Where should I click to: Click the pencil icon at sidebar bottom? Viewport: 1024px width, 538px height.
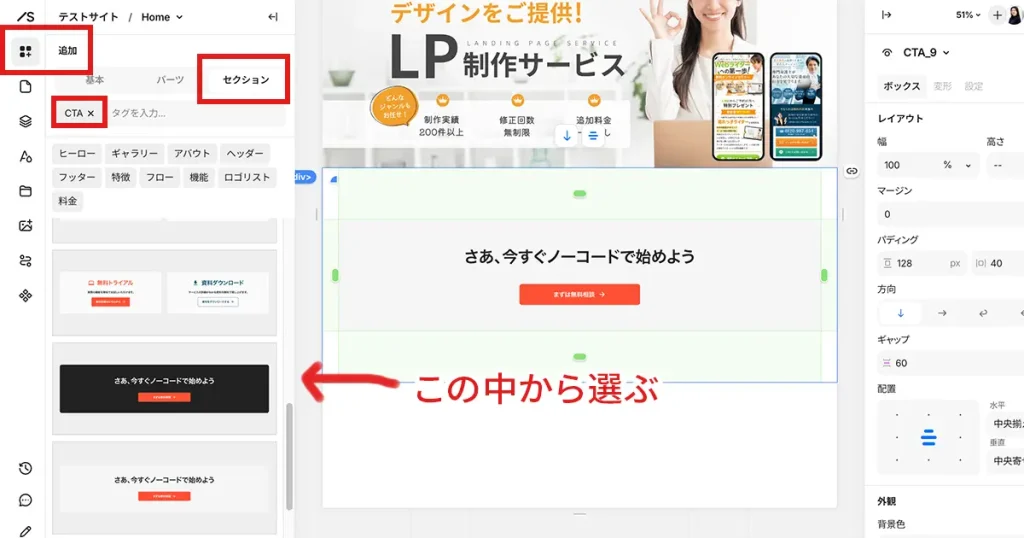25,531
